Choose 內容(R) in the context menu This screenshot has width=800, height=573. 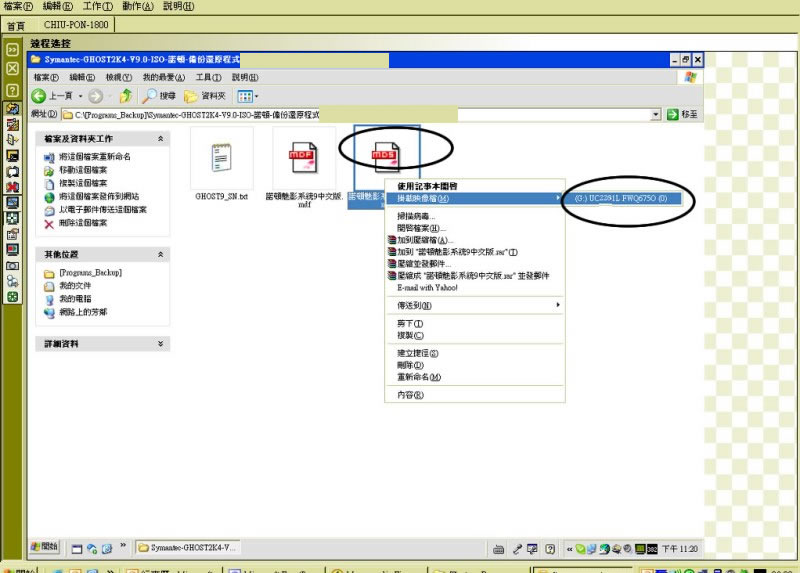coord(474,395)
